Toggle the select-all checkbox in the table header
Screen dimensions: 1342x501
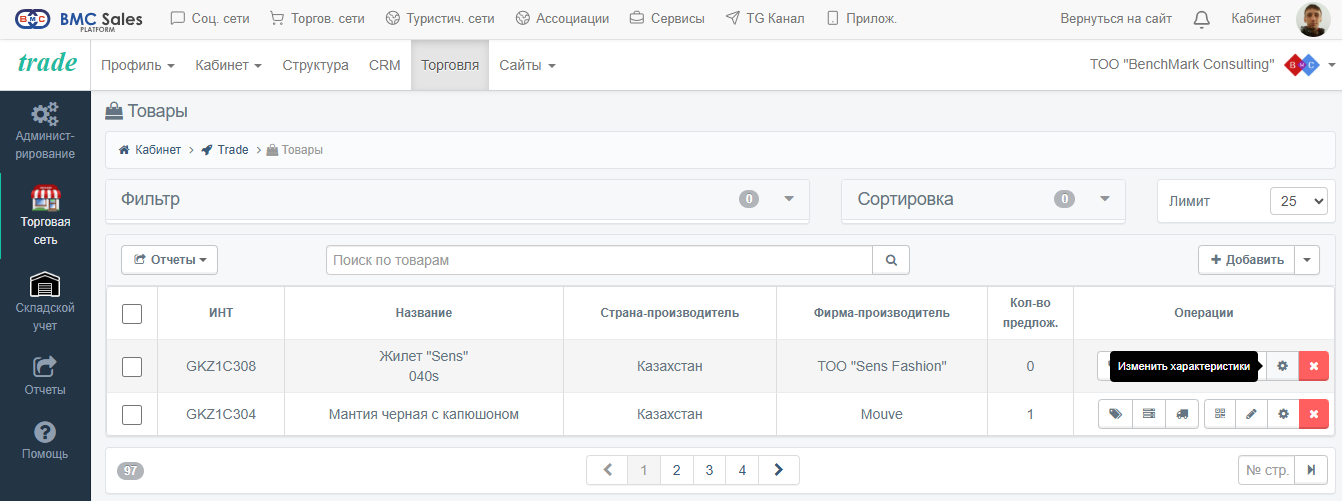[x=132, y=313]
